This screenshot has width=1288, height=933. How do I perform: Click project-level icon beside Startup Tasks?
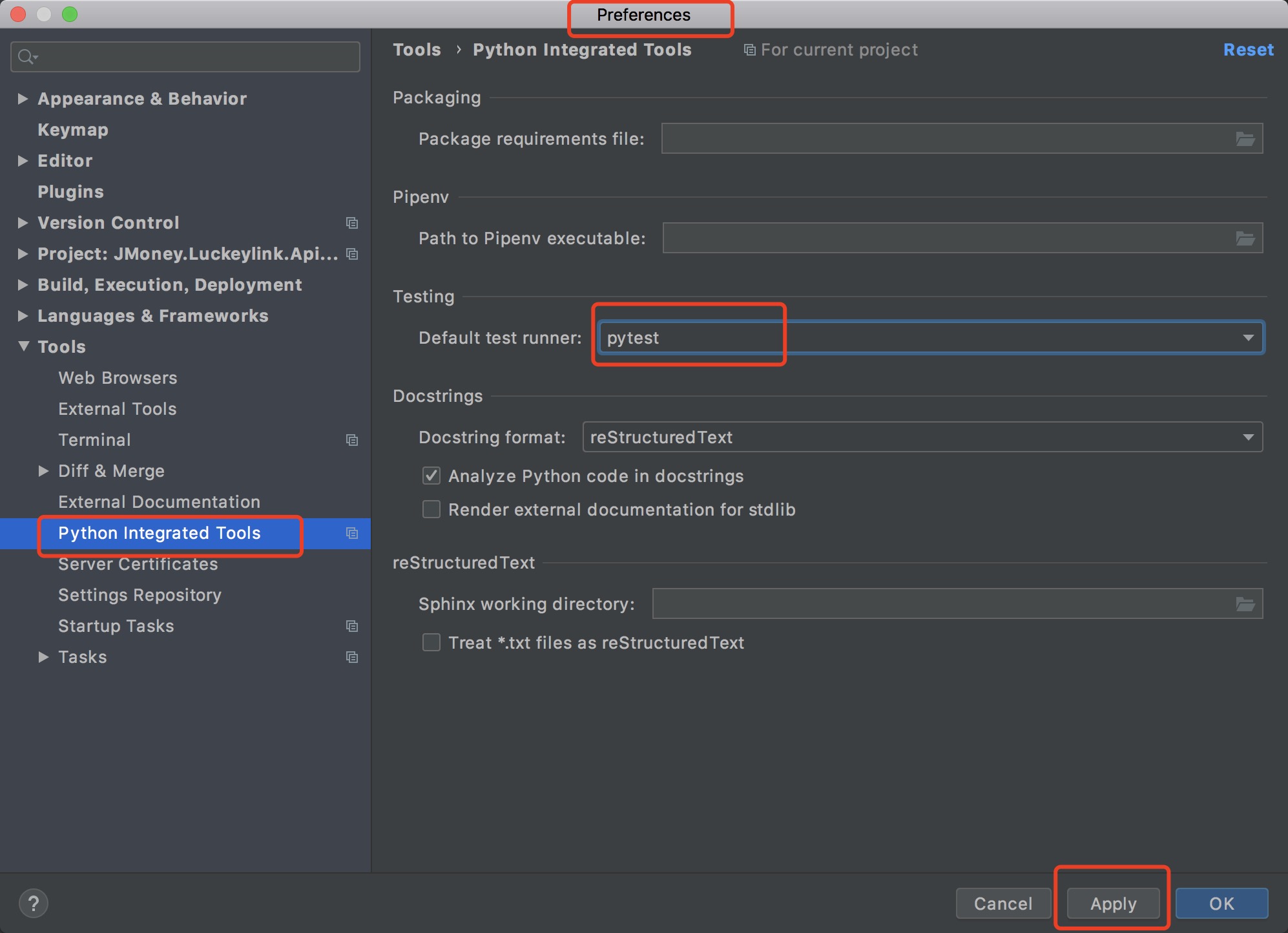352,626
